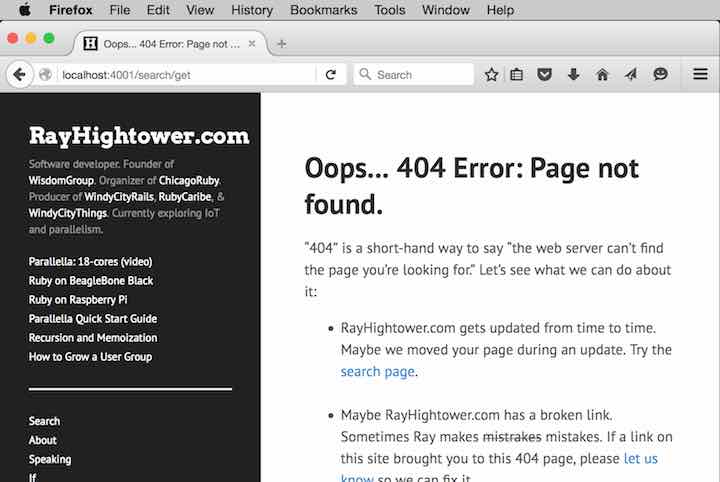Image resolution: width=720 pixels, height=482 pixels.
Task: Open the View menu
Action: 200,10
